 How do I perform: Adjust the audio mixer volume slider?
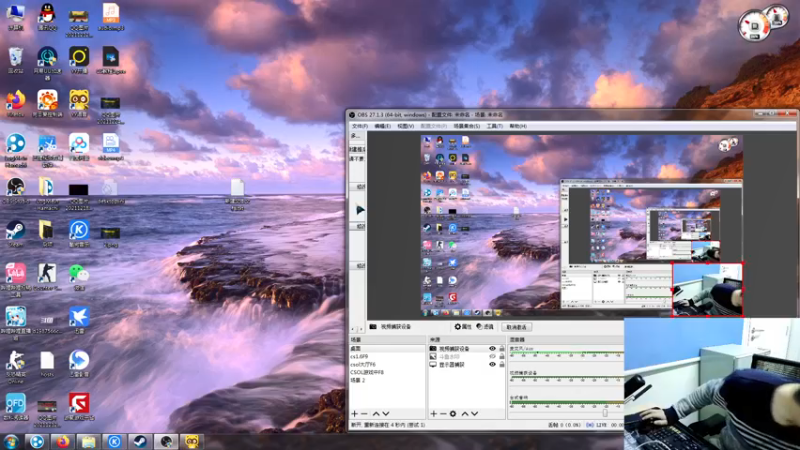tap(605, 413)
